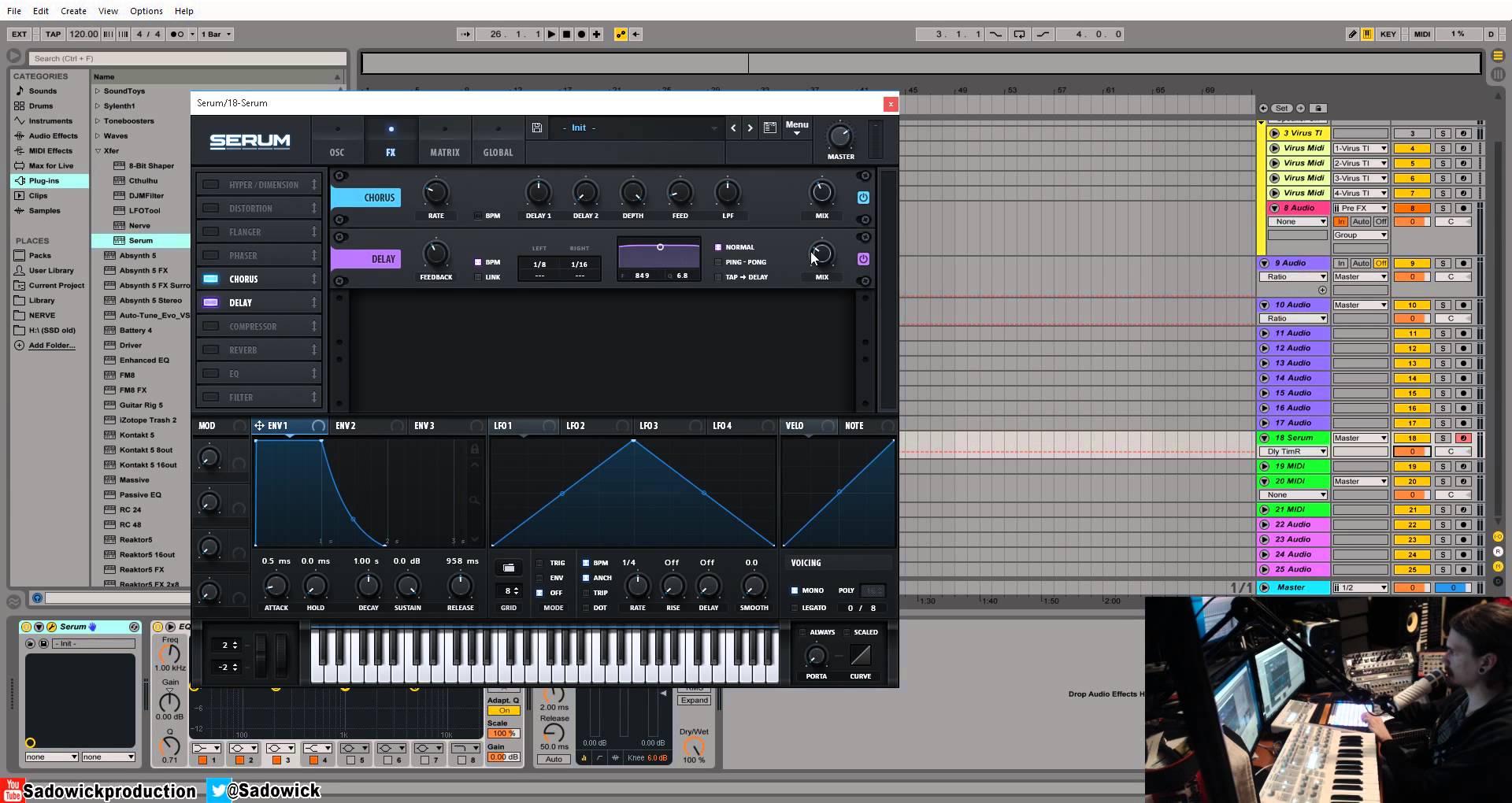This screenshot has height=803, width=1512.
Task: Click the Ableton transport Record button
Action: pyautogui.click(x=581, y=34)
